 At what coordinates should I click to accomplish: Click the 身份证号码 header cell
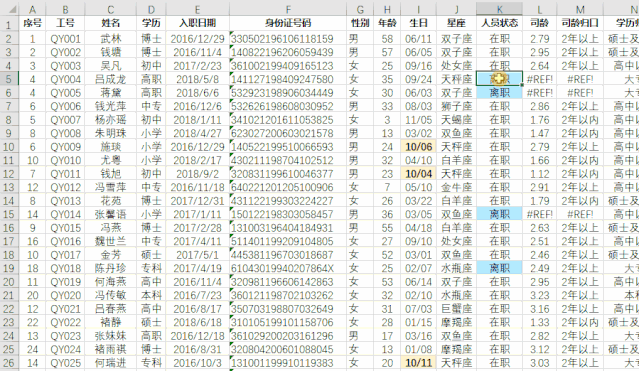point(288,23)
